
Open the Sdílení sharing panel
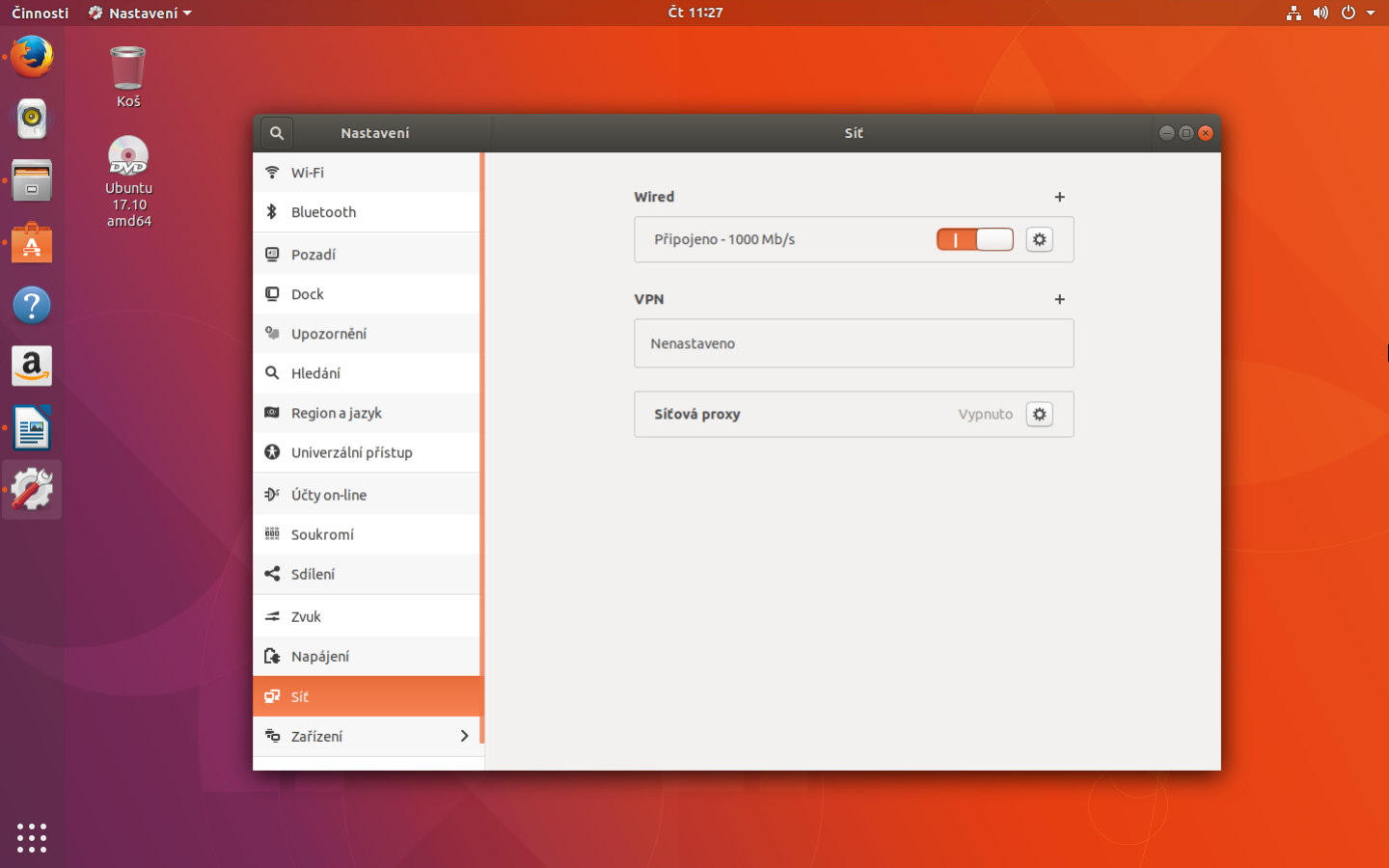(x=313, y=574)
